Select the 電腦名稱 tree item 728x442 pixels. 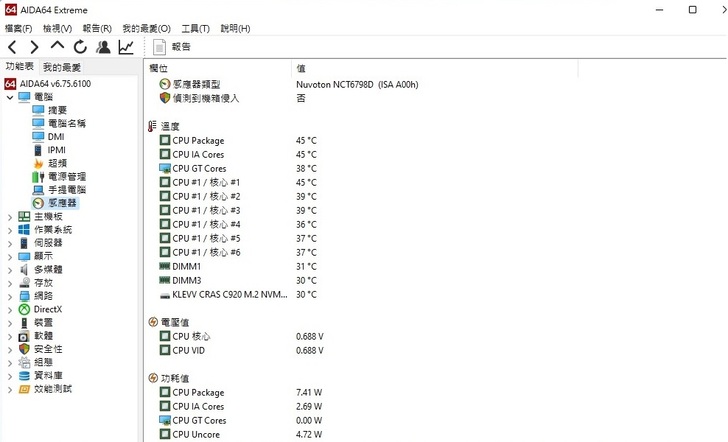tap(67, 124)
